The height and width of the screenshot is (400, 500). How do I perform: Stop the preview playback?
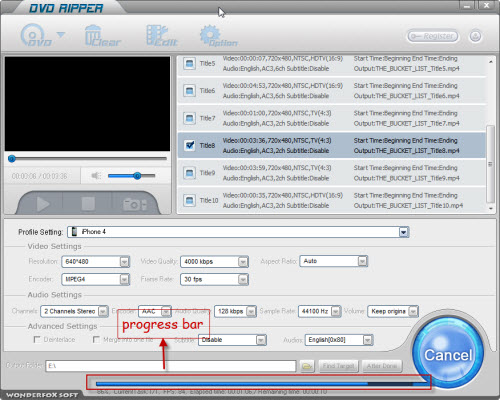(x=88, y=203)
